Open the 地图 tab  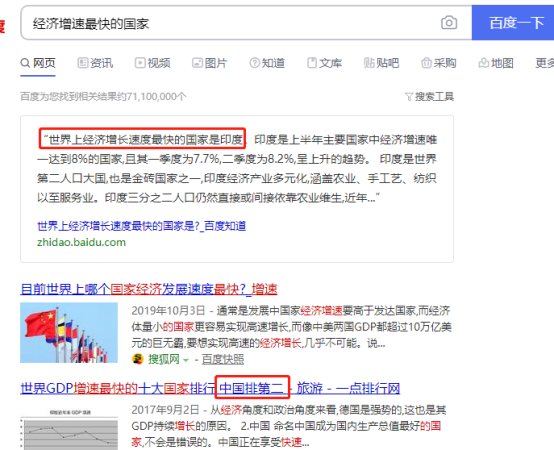point(496,63)
